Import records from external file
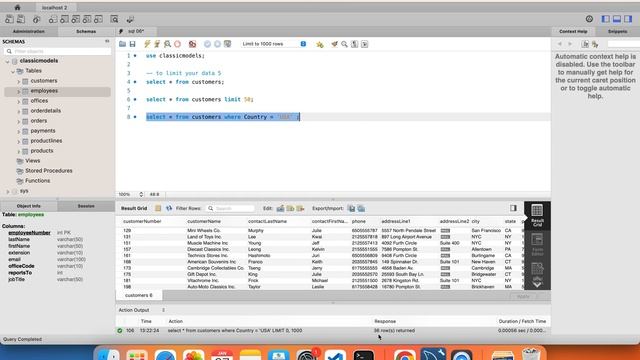 pyautogui.click(x=361, y=208)
